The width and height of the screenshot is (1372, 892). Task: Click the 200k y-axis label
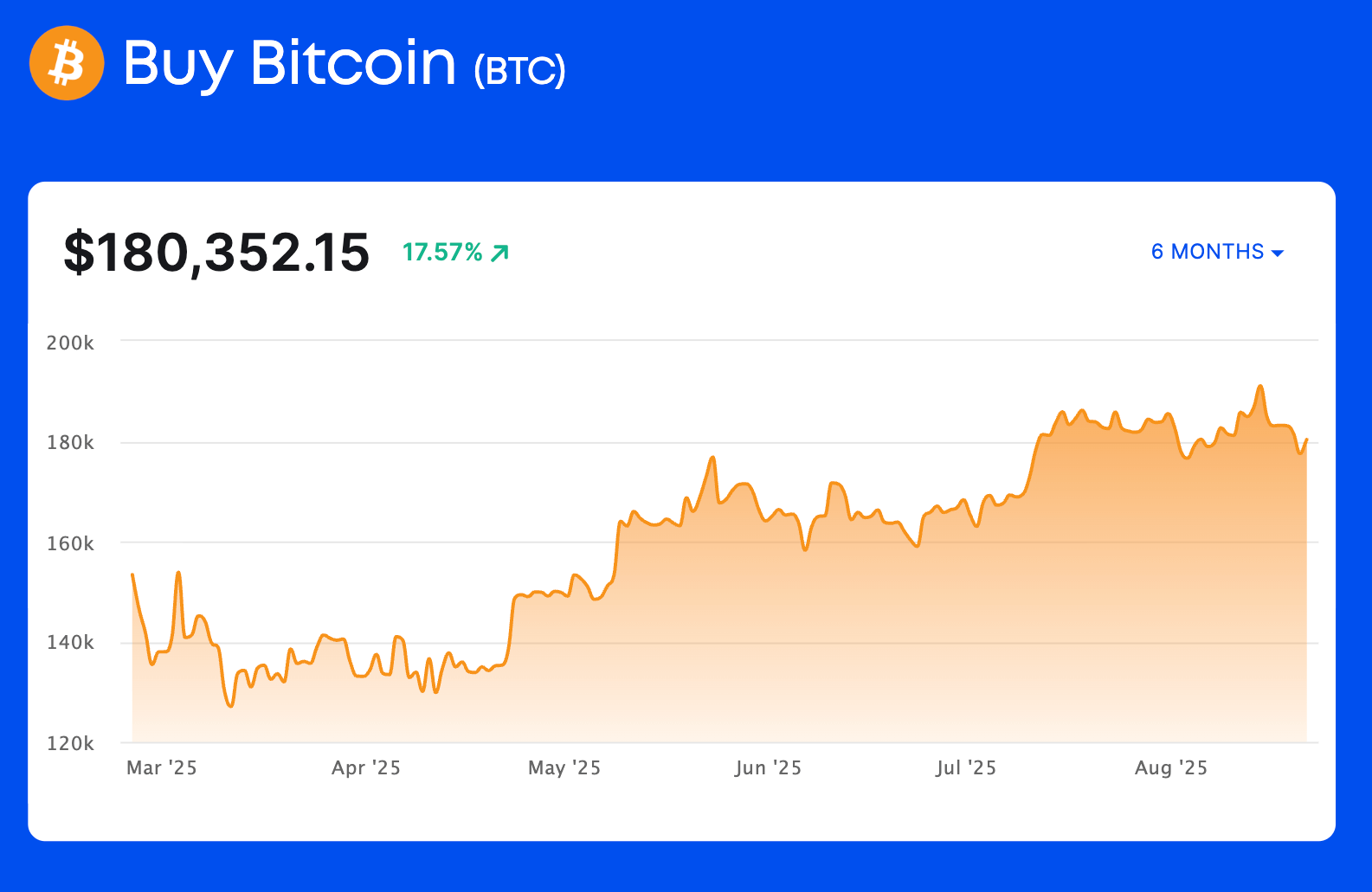click(x=70, y=343)
